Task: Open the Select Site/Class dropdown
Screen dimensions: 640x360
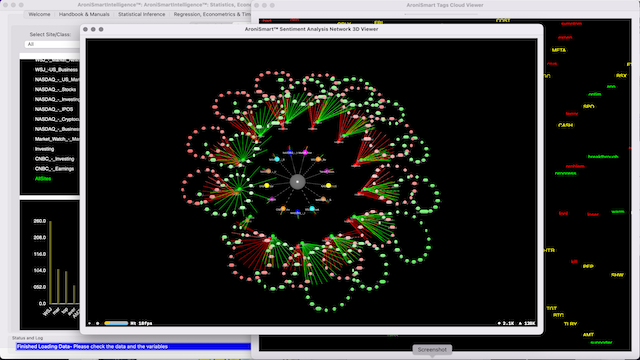Action: 52,44
